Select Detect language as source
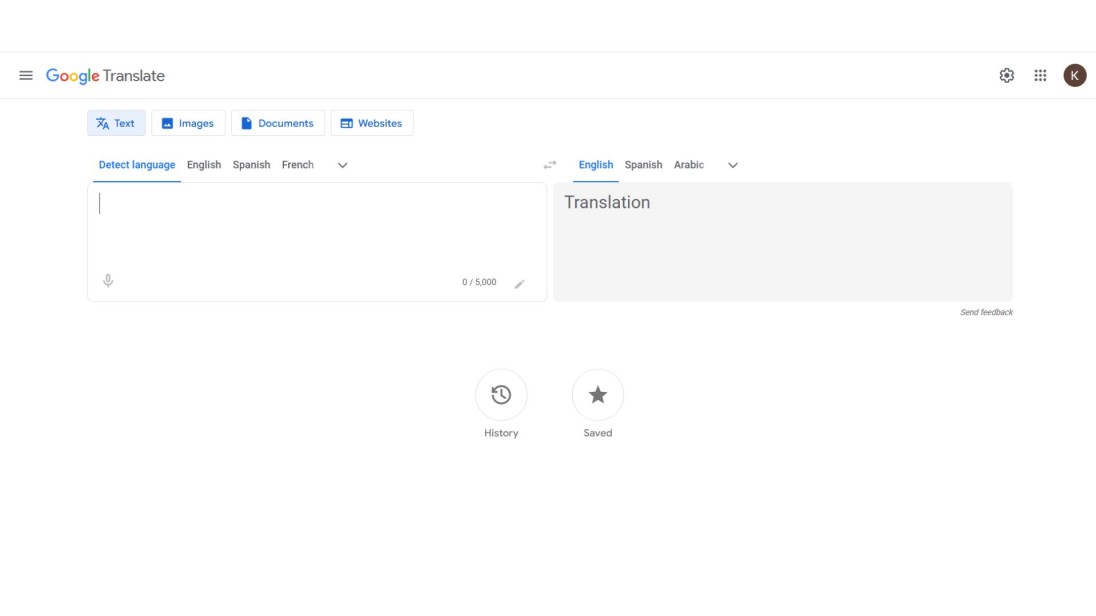1096x616 pixels. (137, 165)
